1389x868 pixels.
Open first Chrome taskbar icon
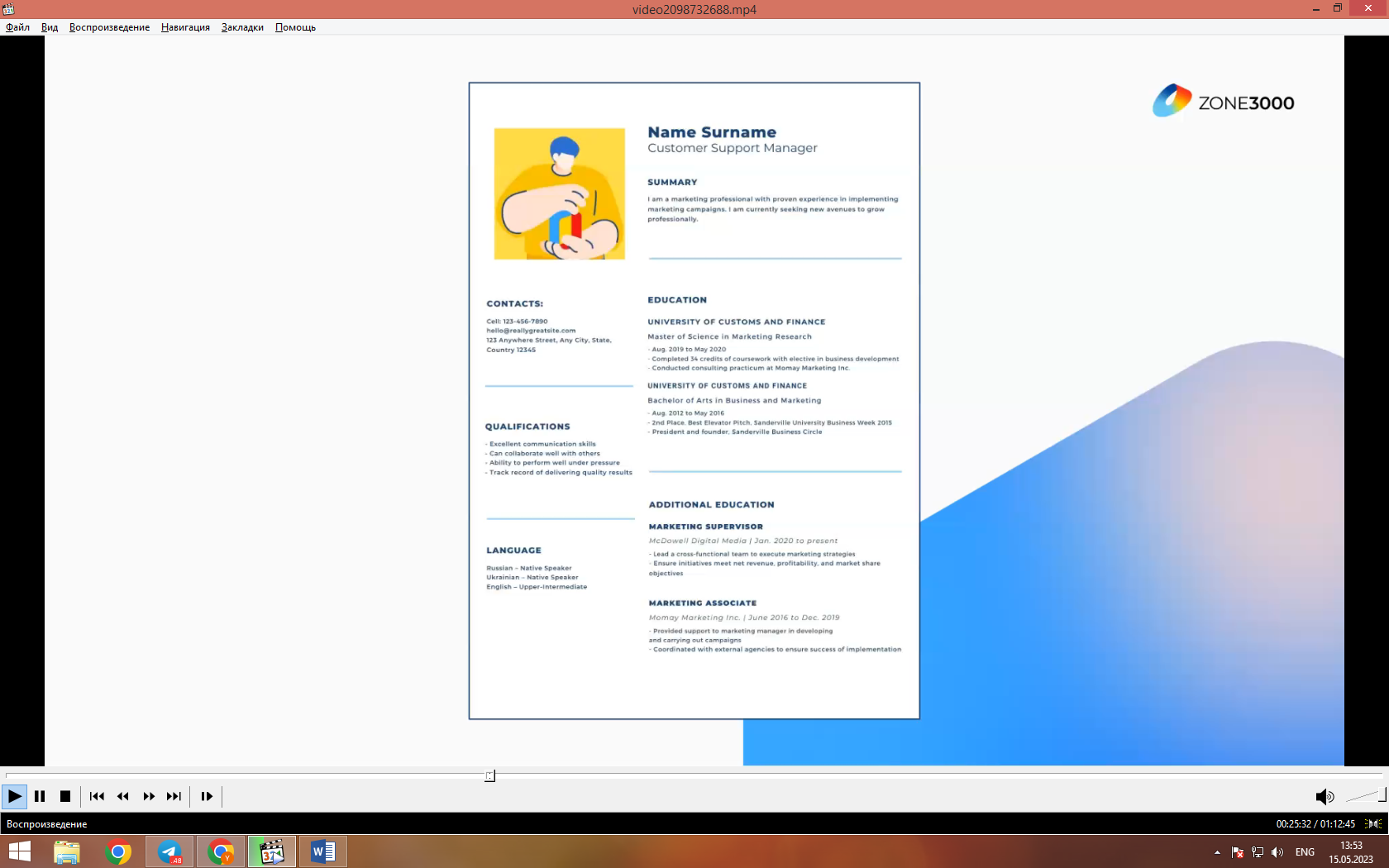[x=118, y=851]
